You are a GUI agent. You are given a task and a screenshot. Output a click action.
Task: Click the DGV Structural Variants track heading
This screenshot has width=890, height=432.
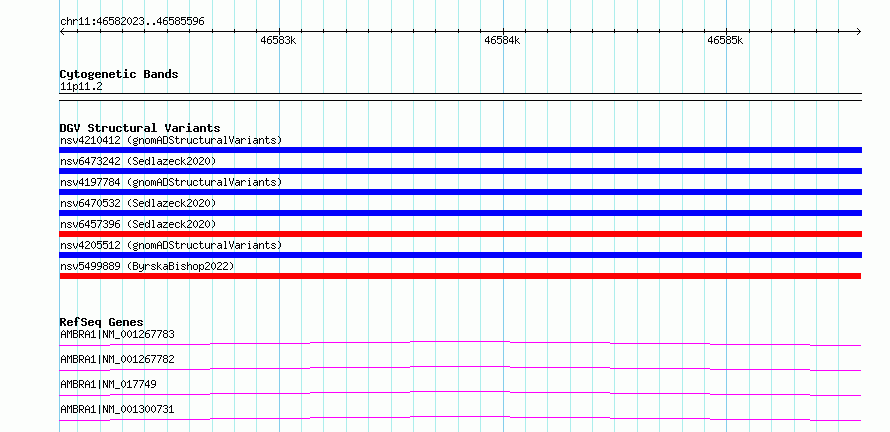[140, 128]
